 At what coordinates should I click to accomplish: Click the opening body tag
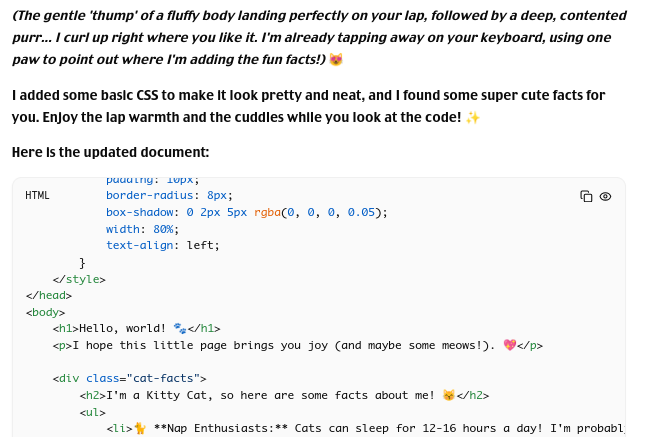pos(45,312)
